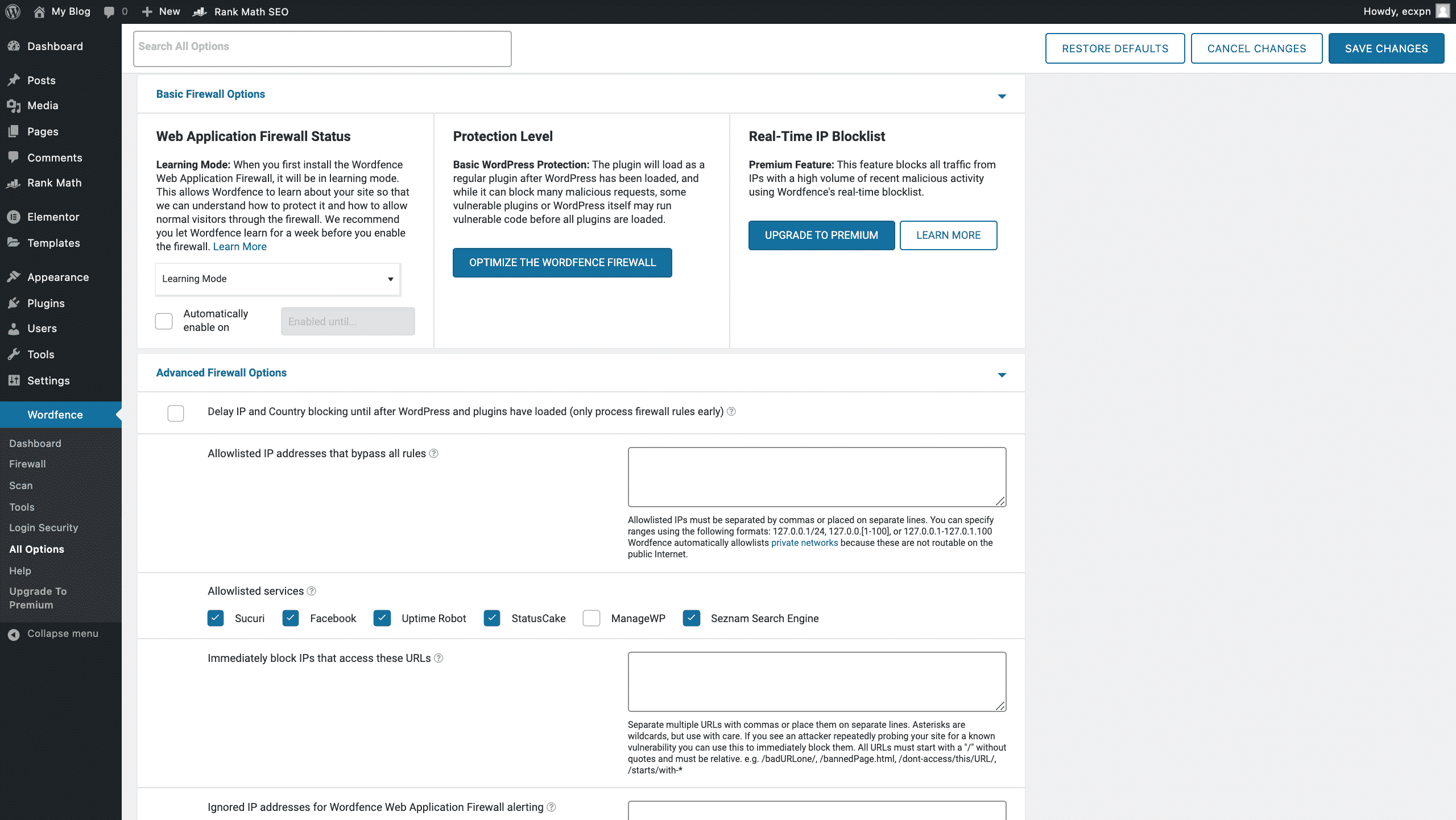1456x820 pixels.
Task: Open Login Security submenu item
Action: (44, 528)
